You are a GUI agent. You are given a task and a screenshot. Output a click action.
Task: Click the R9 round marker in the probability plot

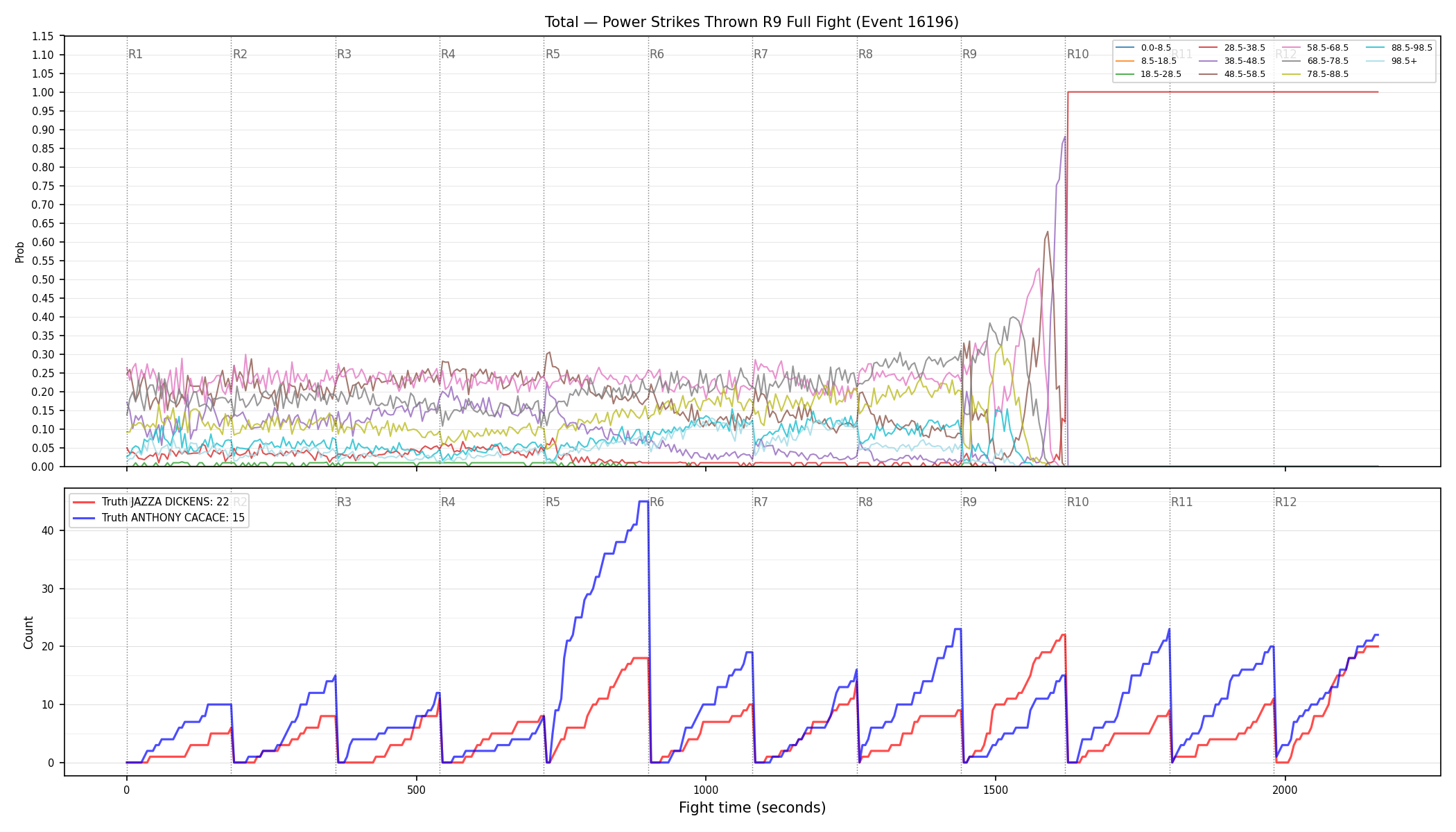pyautogui.click(x=969, y=54)
